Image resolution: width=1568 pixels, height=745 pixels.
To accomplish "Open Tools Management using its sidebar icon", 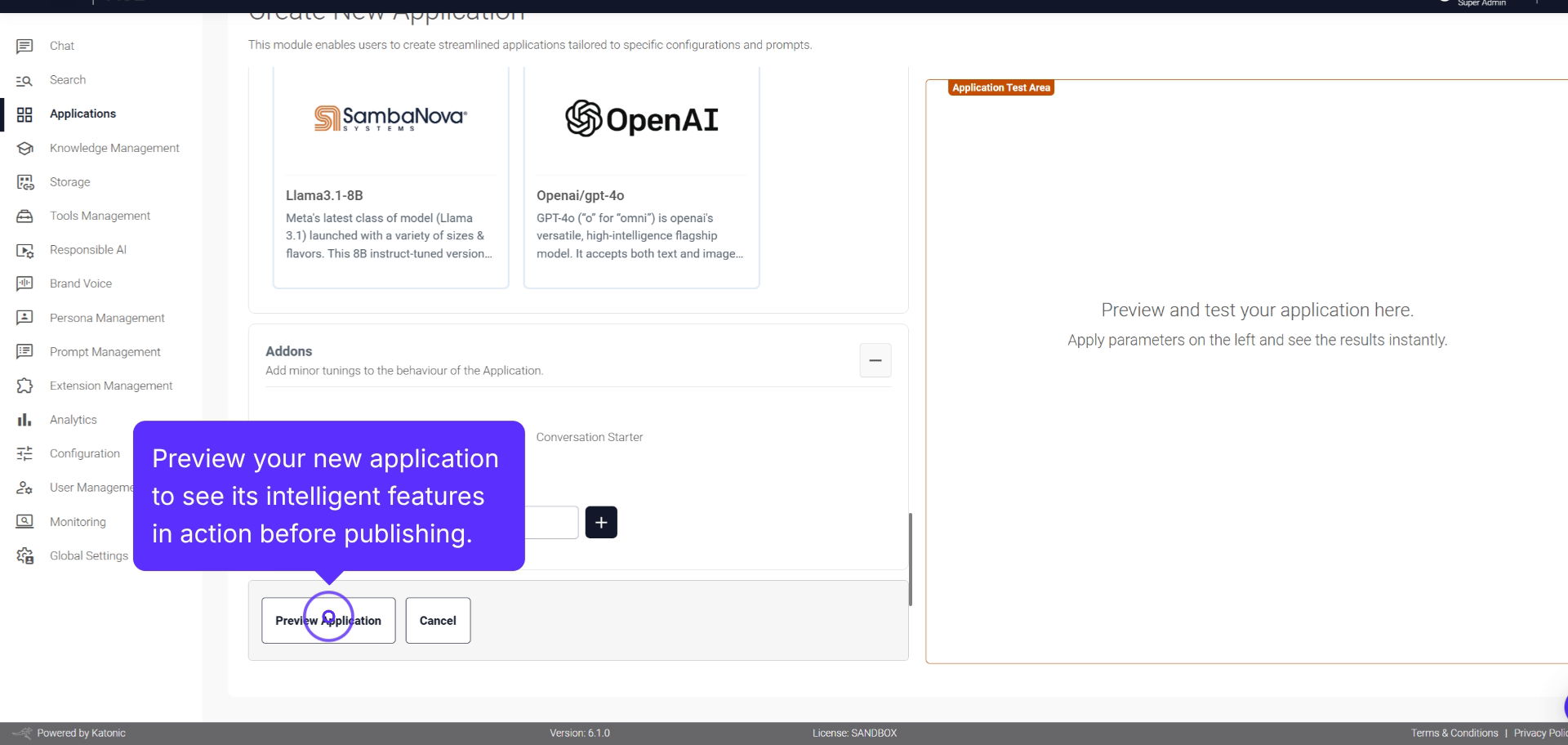I will [25, 216].
